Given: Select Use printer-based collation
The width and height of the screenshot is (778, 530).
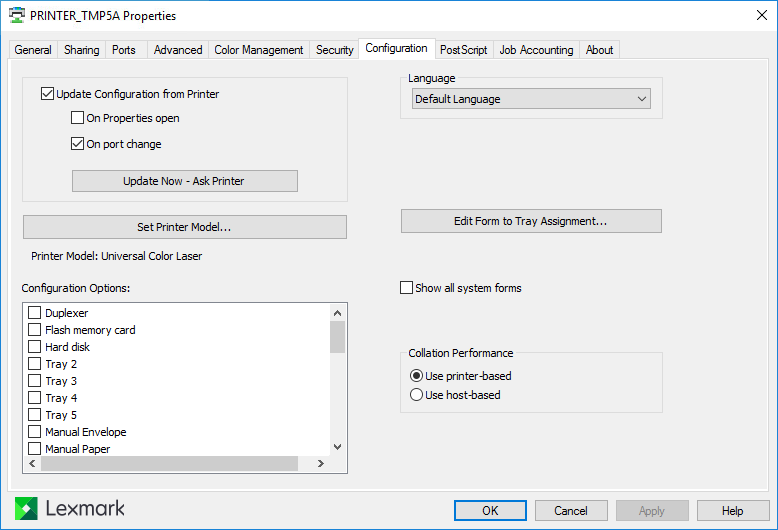Looking at the screenshot, I should tap(416, 376).
